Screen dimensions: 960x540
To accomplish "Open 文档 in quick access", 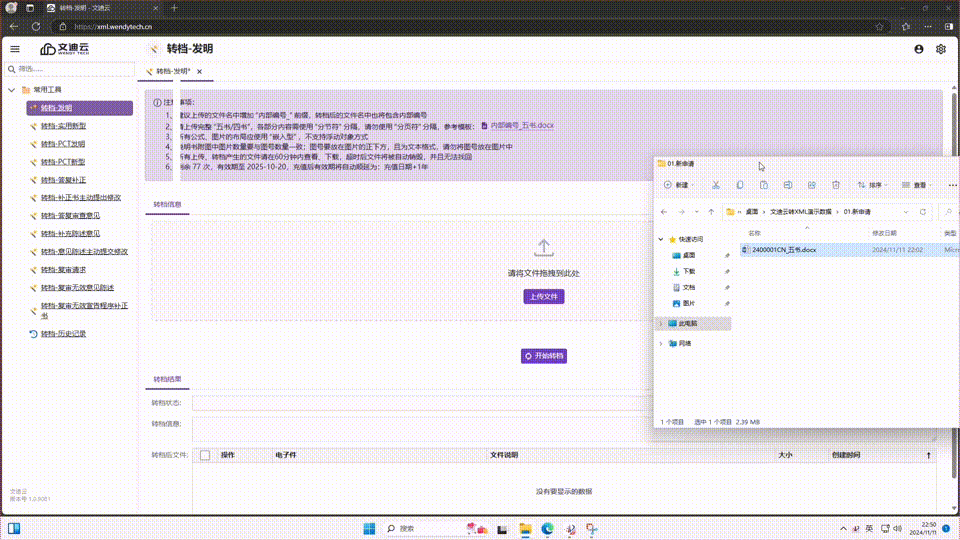I will click(x=689, y=287).
